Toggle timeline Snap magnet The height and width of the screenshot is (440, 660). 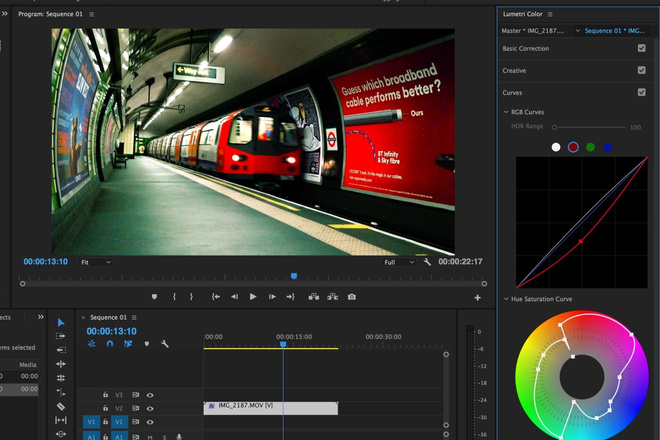point(110,344)
